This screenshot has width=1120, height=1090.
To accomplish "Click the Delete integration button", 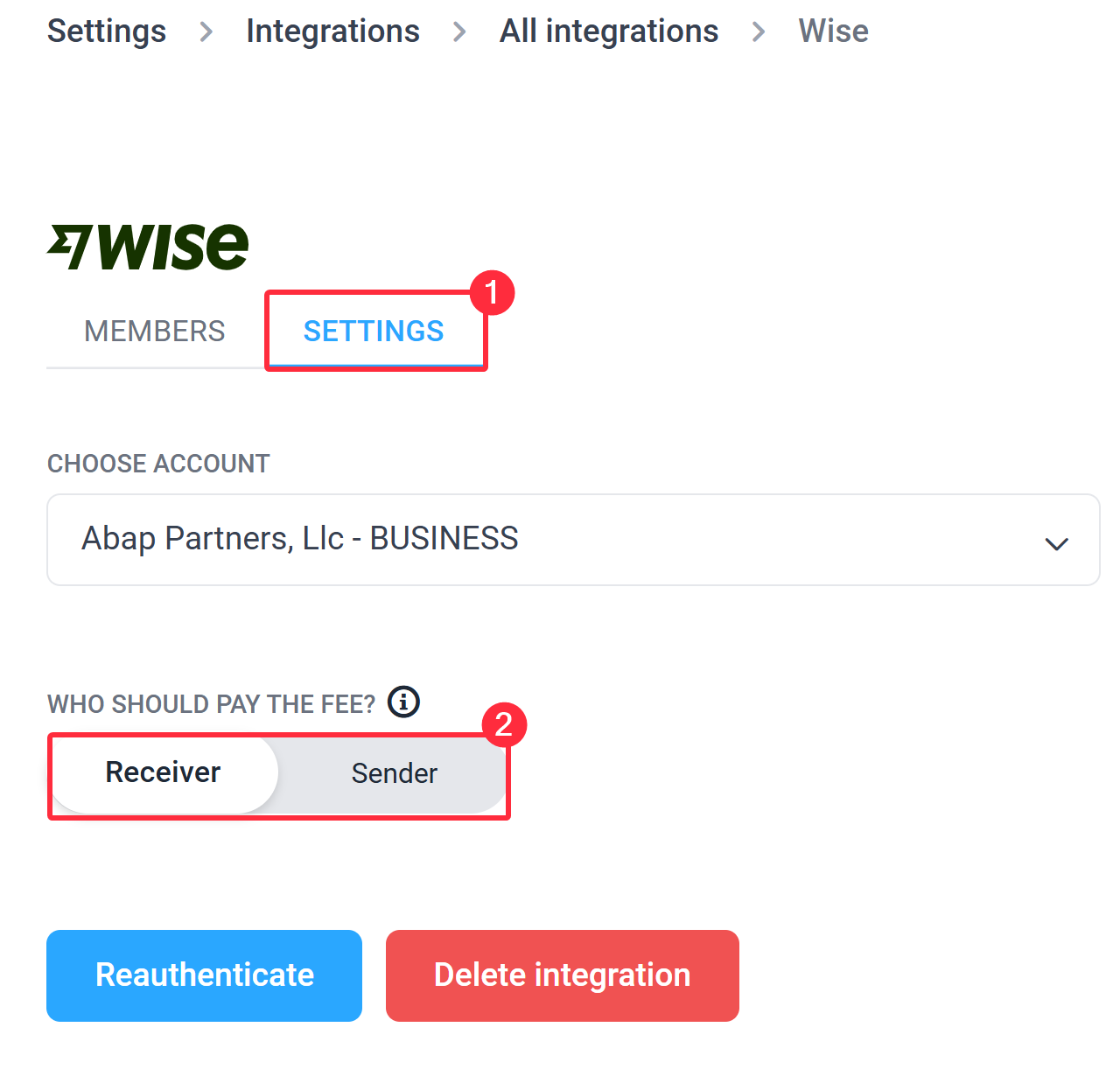I will pyautogui.click(x=563, y=975).
